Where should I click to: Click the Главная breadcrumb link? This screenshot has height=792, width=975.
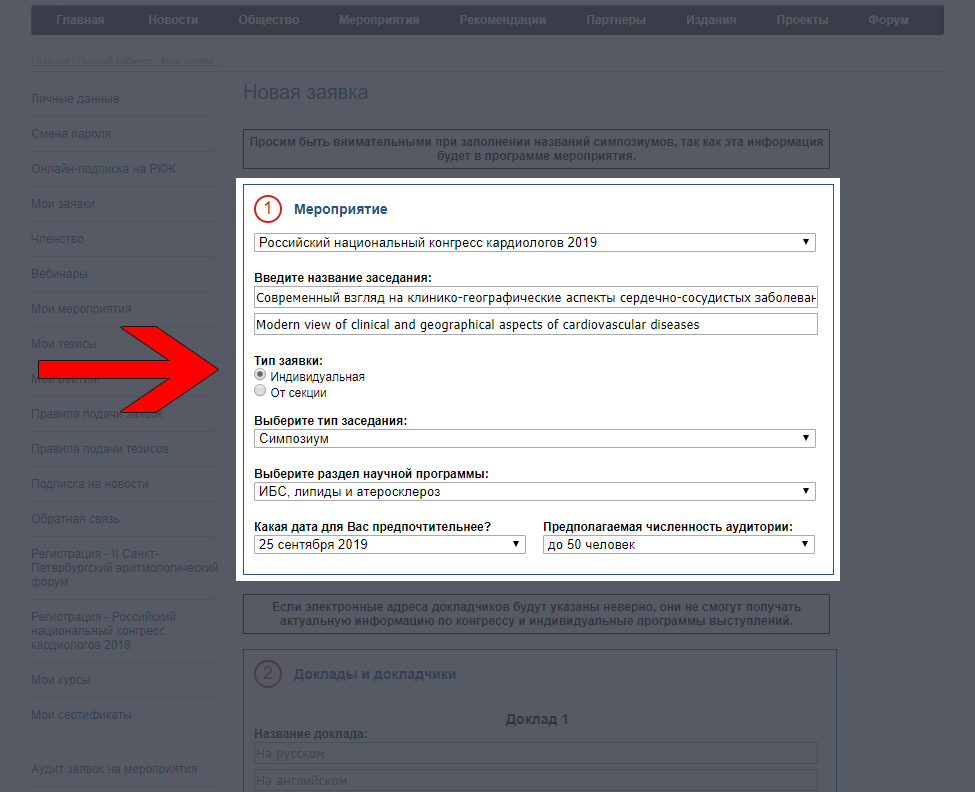tap(50, 61)
